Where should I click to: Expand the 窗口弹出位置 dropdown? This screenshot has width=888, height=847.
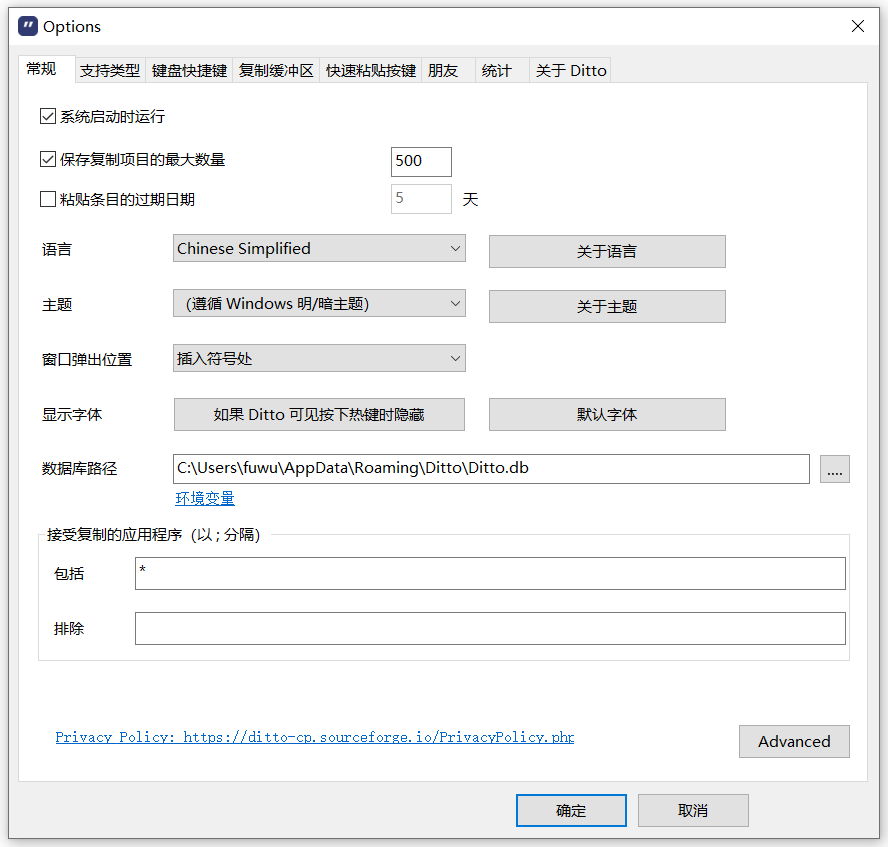(319, 358)
